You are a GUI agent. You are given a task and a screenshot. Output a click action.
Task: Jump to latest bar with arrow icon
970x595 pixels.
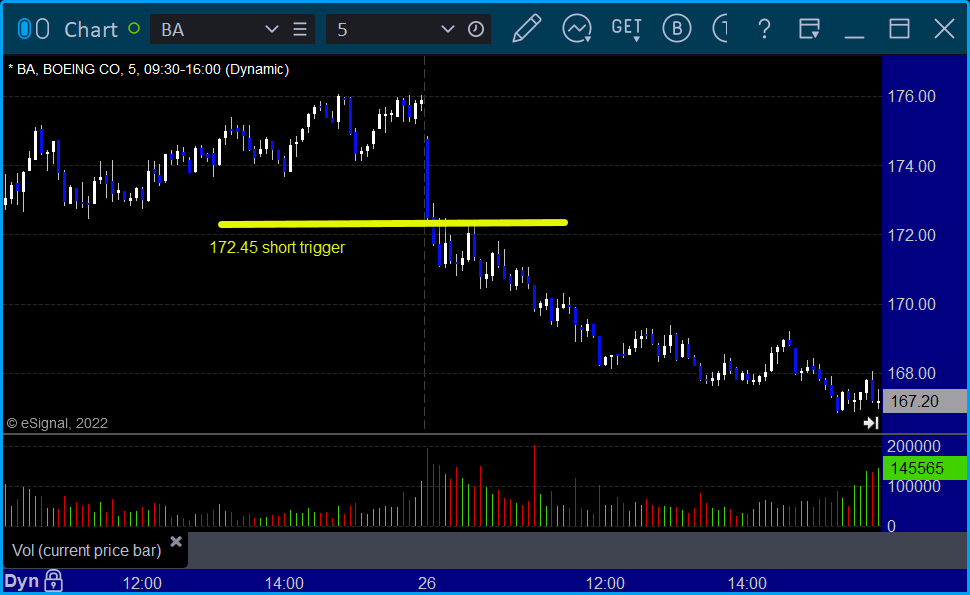click(871, 423)
